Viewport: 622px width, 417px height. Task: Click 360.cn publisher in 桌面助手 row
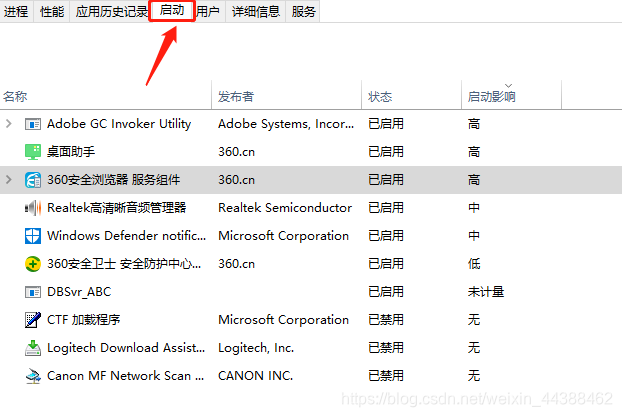coord(236,152)
